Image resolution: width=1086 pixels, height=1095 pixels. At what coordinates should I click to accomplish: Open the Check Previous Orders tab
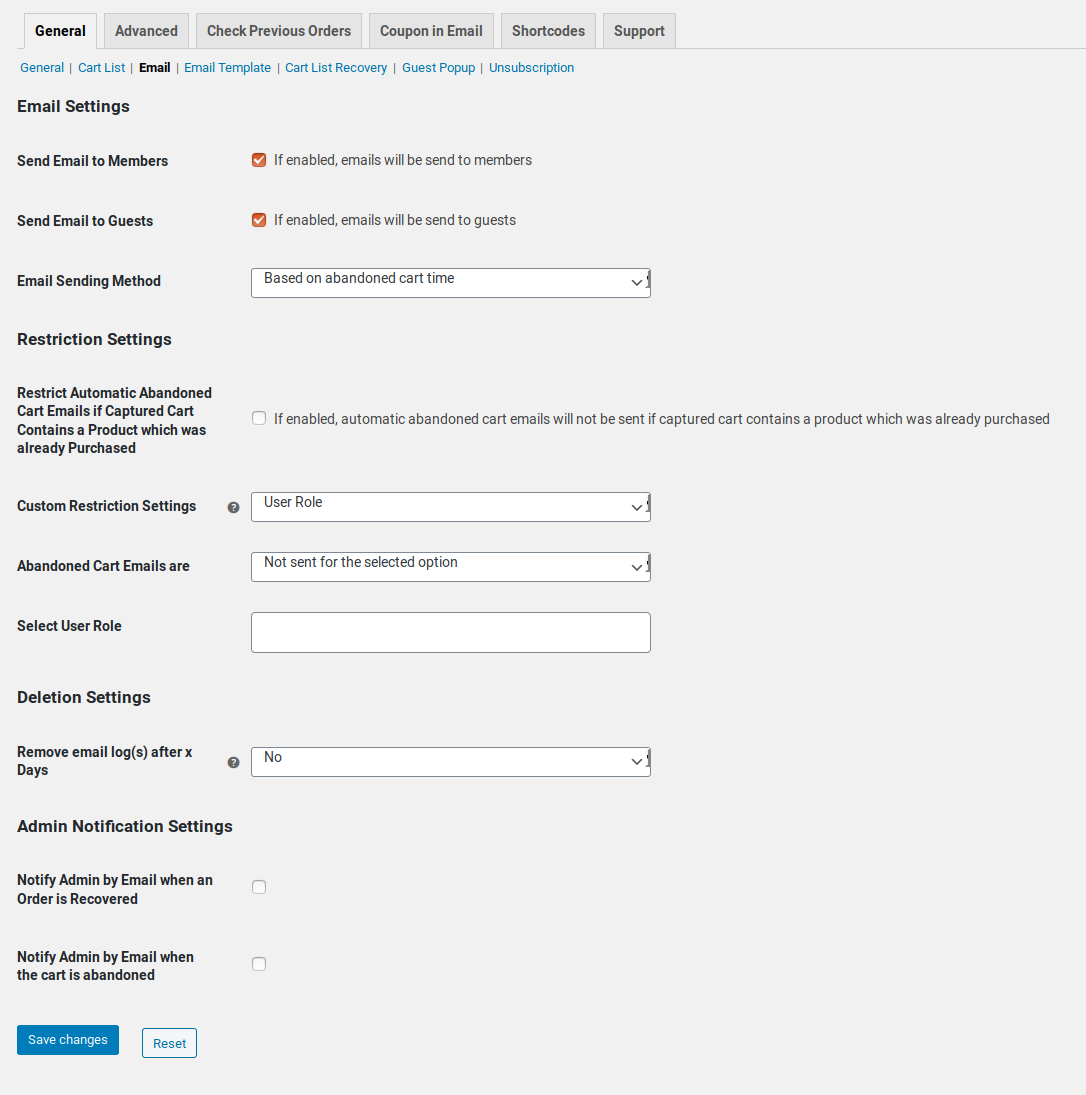[279, 31]
